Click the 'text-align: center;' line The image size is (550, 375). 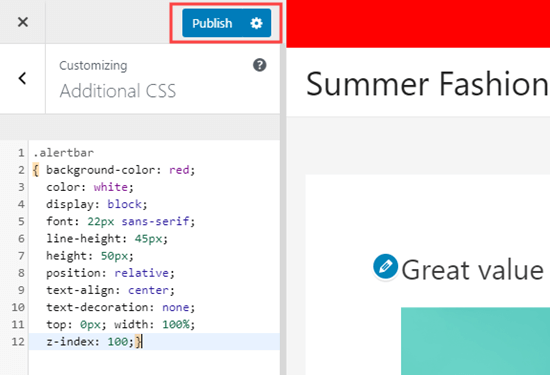110,290
